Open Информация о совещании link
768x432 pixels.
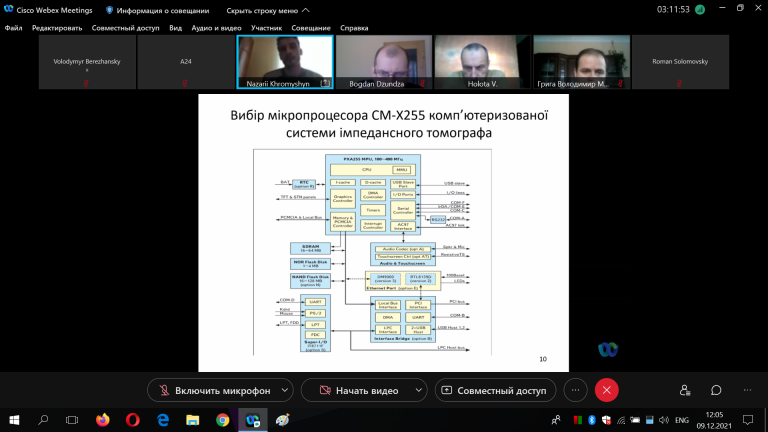(x=163, y=10)
